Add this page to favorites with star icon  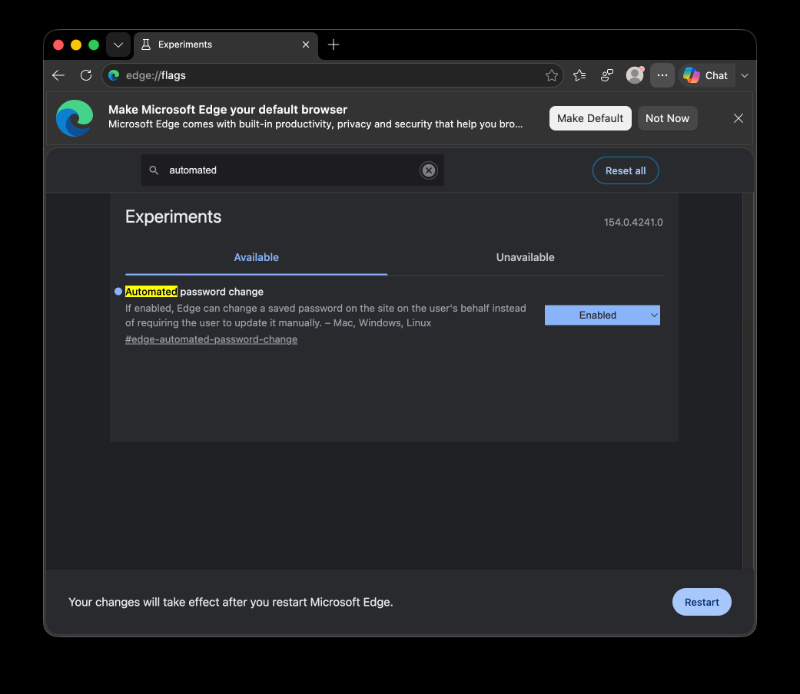tap(552, 76)
